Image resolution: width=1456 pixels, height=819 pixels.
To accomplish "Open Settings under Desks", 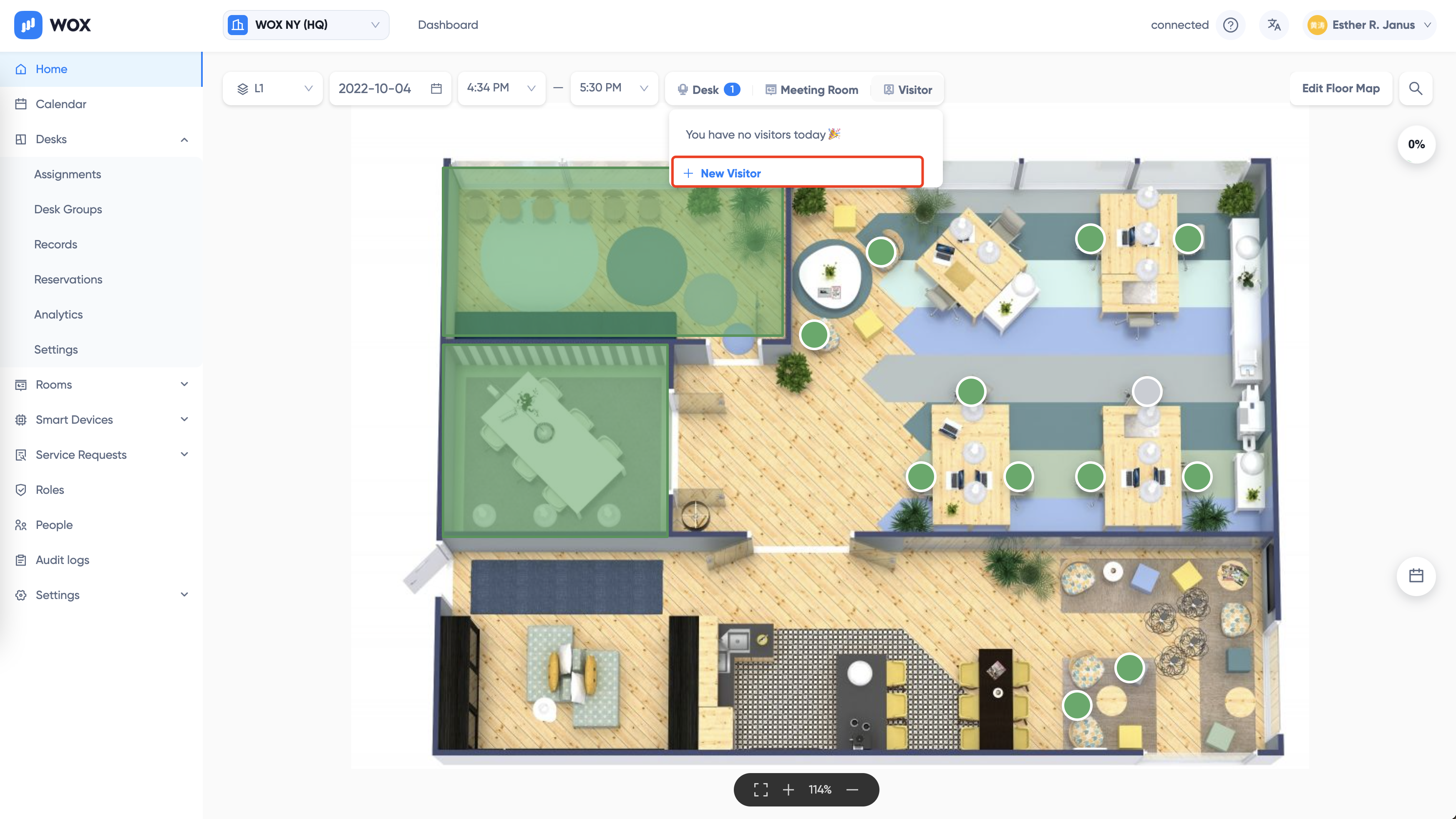I will 56,349.
